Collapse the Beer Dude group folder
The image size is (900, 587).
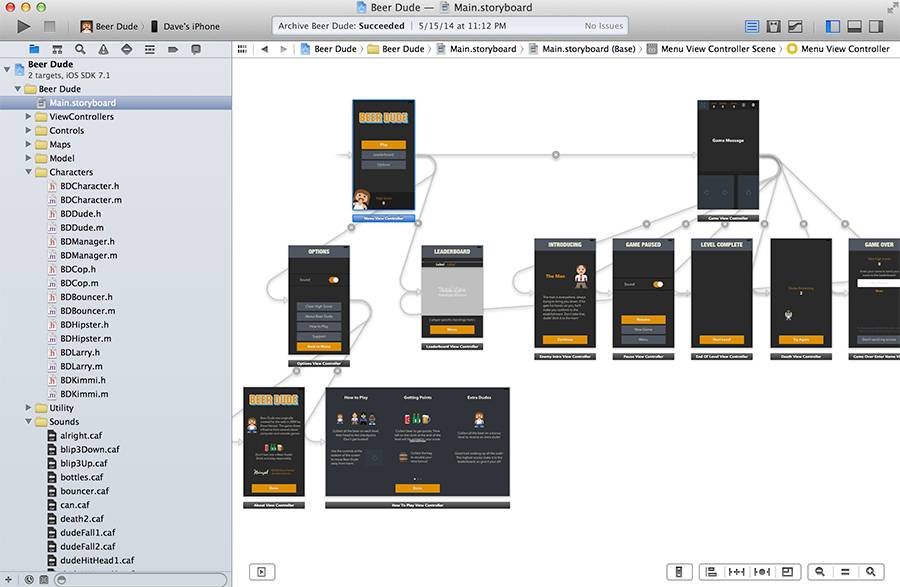(x=18, y=89)
